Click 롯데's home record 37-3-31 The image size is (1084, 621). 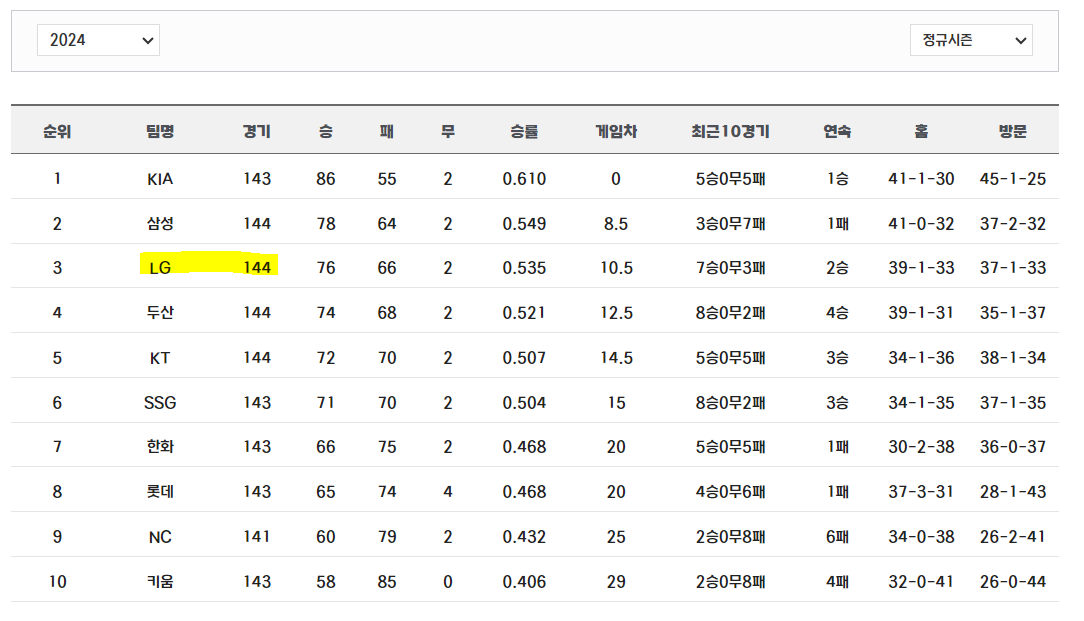point(921,492)
